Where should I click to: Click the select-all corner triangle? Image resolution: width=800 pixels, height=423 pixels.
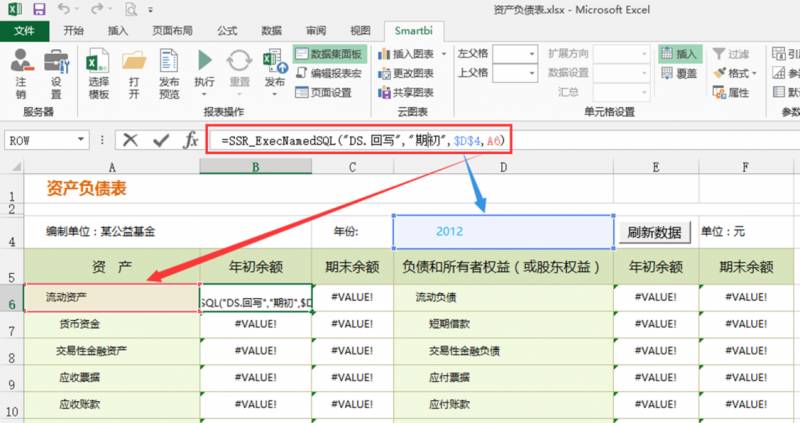click(16, 166)
